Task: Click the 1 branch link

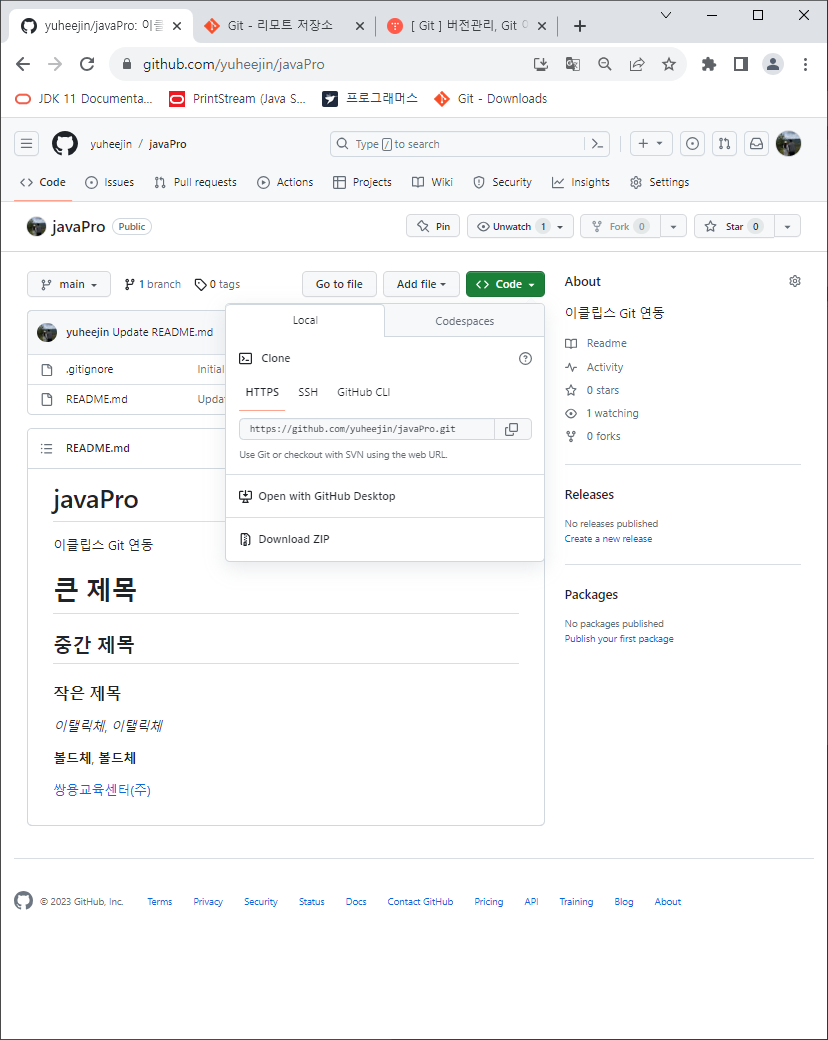Action: [x=153, y=284]
